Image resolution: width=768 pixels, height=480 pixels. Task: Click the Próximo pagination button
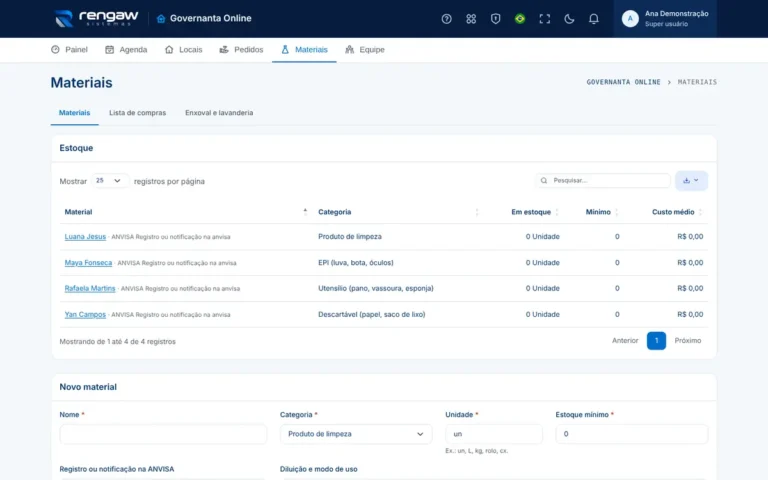click(688, 340)
